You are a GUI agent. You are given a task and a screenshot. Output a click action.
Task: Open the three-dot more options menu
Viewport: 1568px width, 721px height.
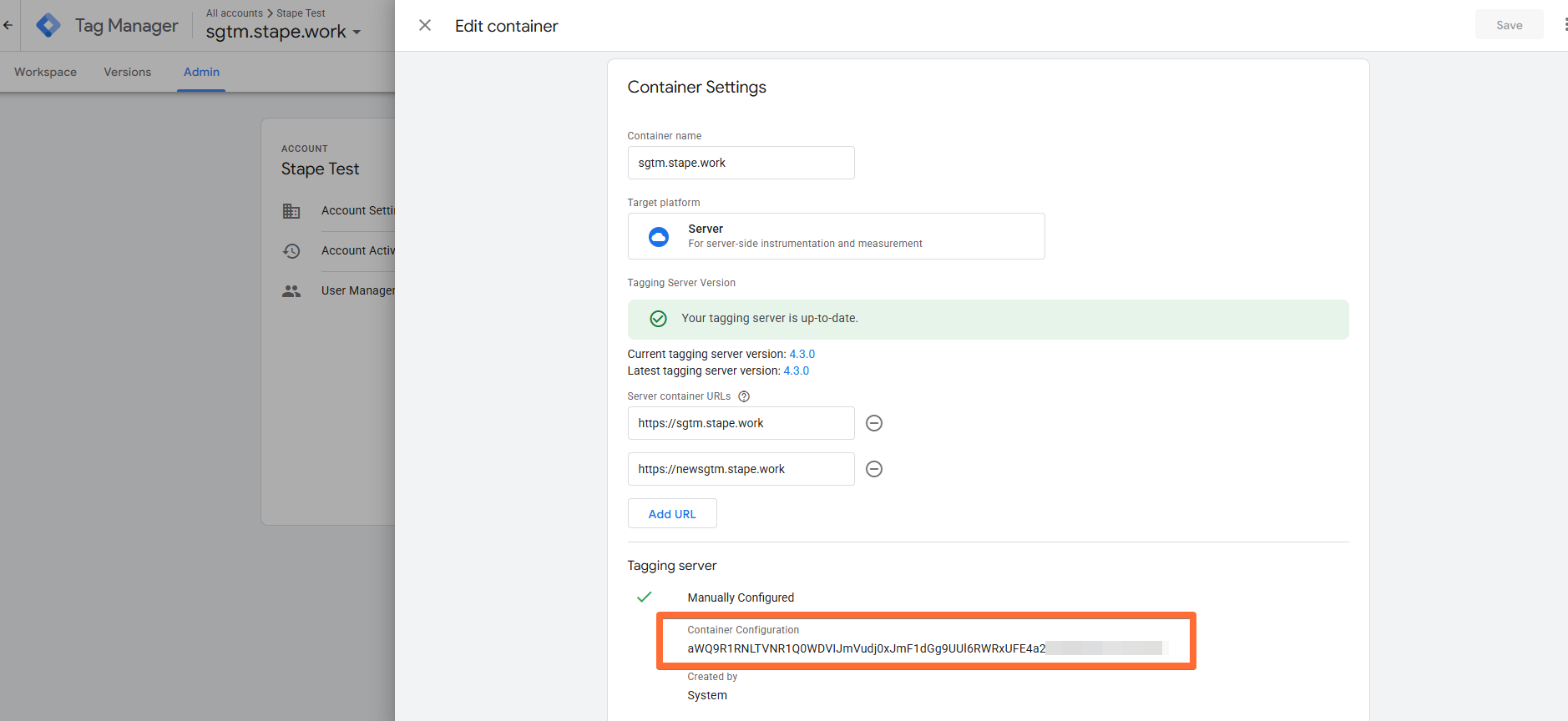click(1565, 25)
